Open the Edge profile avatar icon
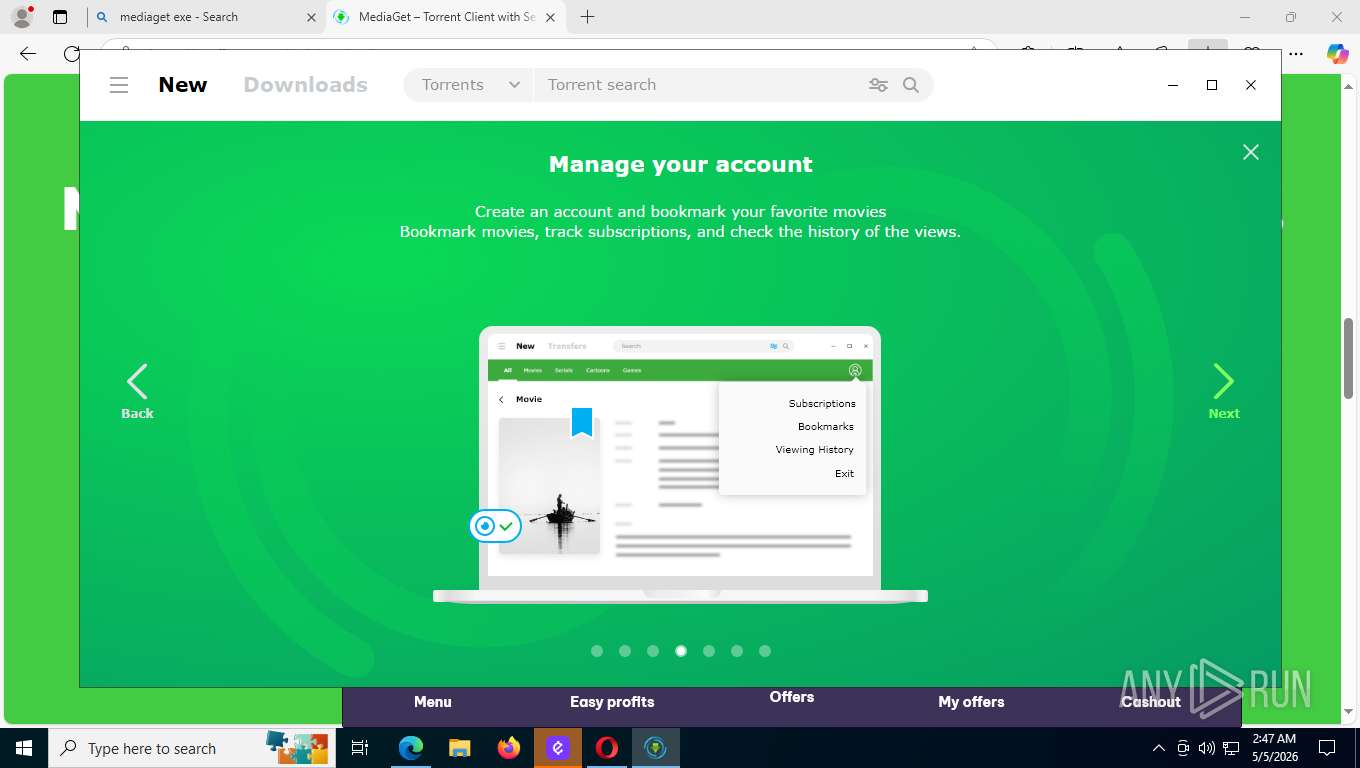This screenshot has height=768, width=1360. [x=21, y=17]
